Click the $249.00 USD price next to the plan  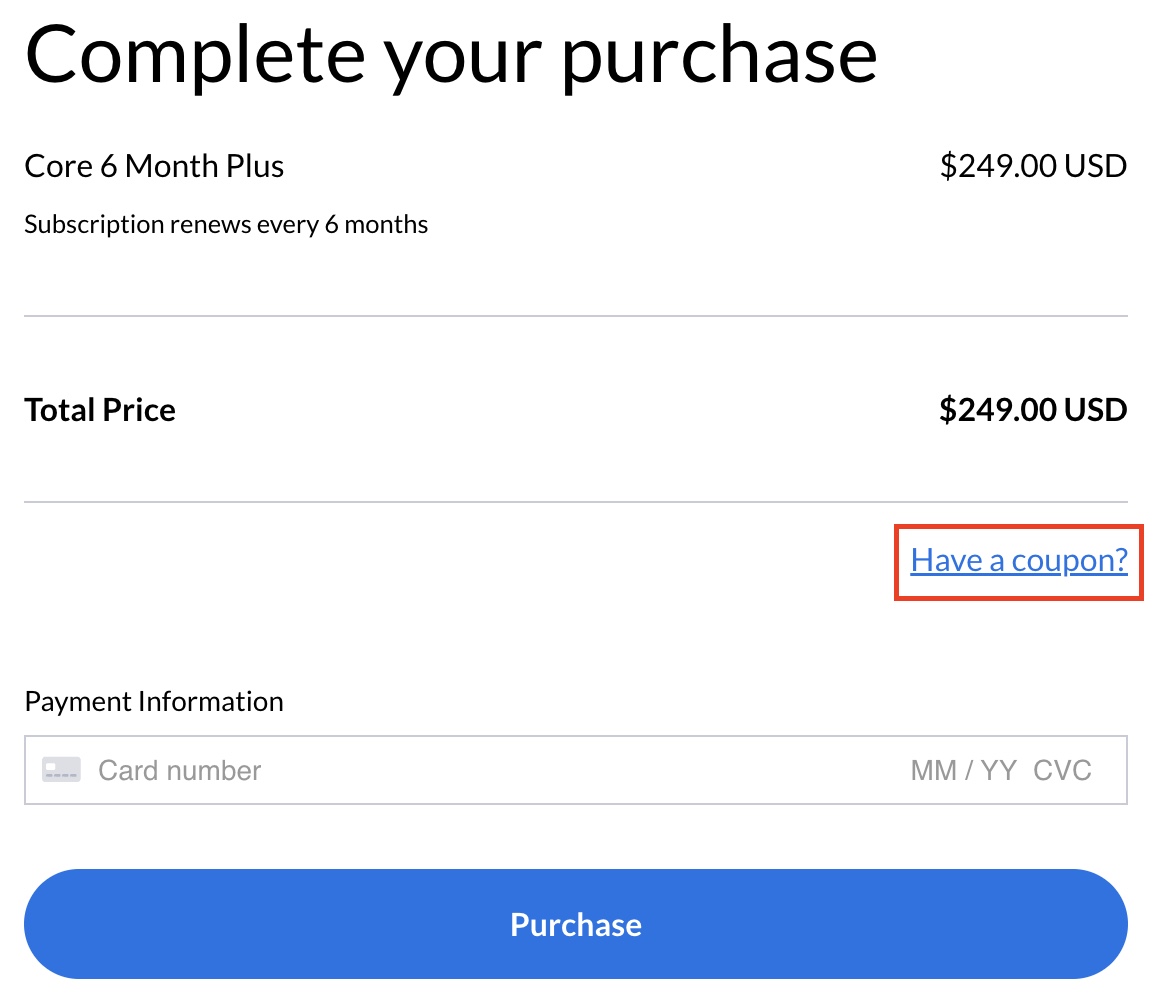click(x=1033, y=166)
